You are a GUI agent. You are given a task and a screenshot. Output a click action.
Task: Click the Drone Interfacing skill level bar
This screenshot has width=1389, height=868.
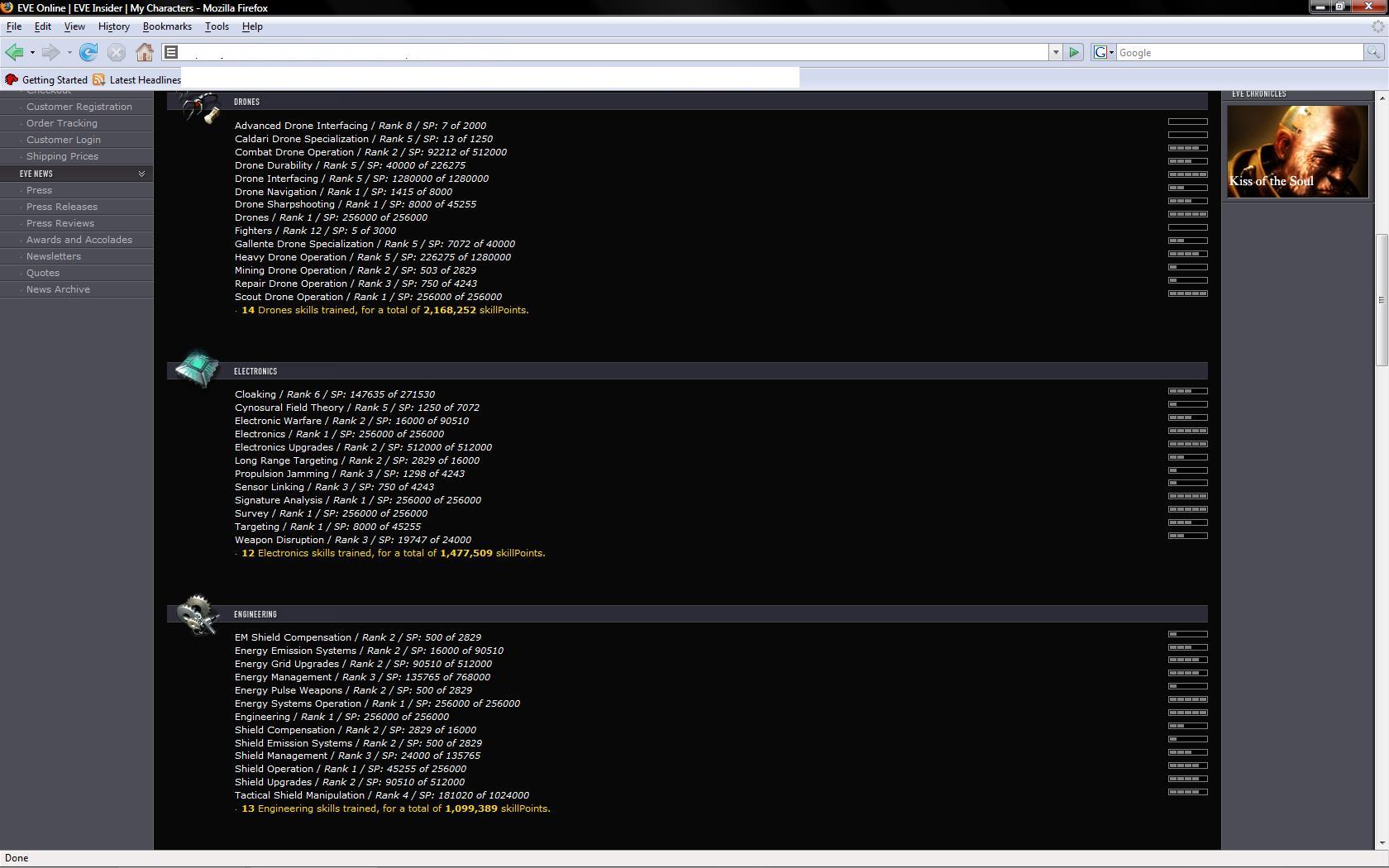[1188, 174]
